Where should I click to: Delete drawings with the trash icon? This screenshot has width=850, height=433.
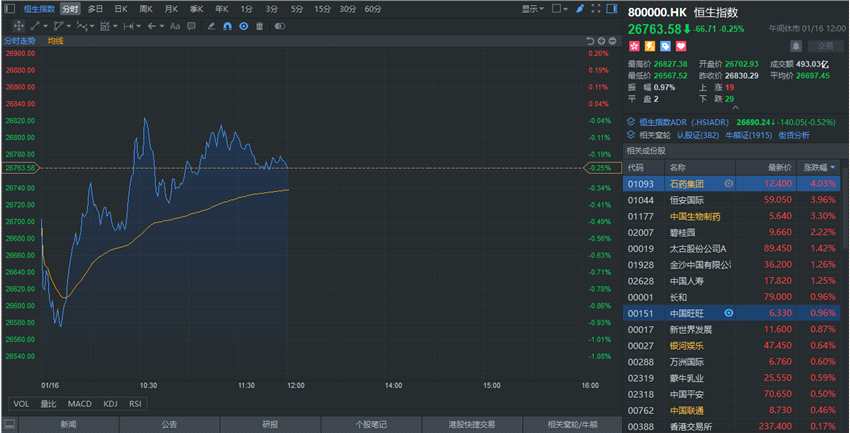tap(260, 26)
